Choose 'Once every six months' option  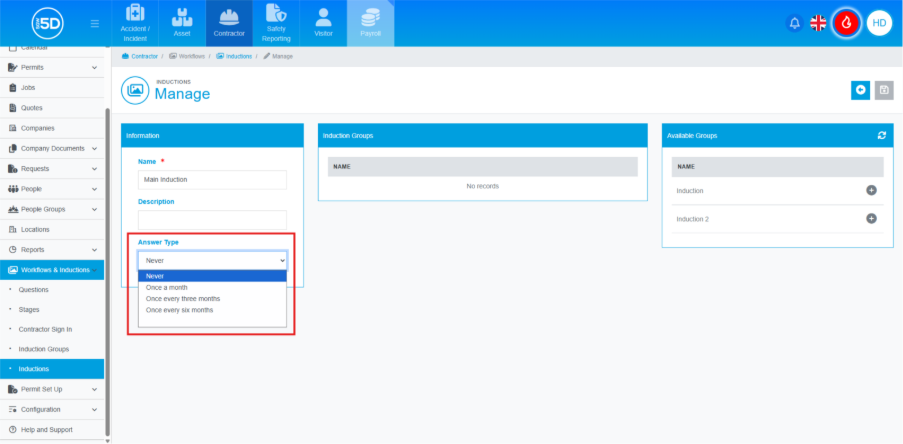coord(179,310)
